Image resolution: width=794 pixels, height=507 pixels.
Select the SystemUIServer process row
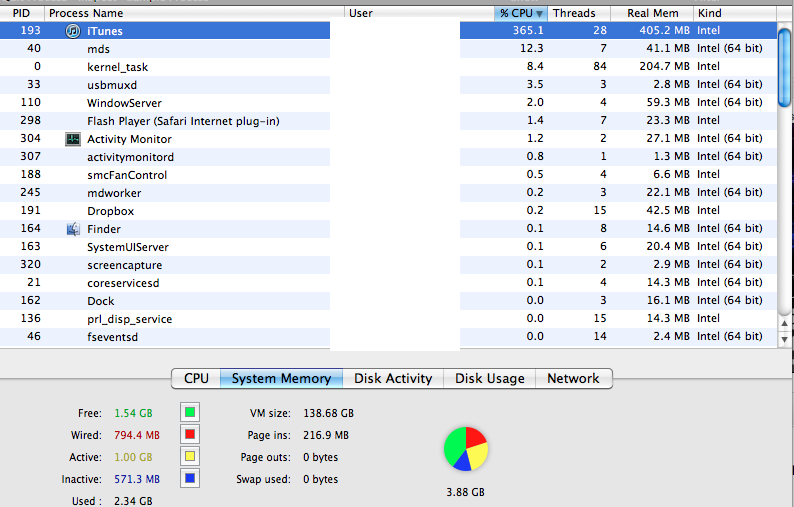388,247
